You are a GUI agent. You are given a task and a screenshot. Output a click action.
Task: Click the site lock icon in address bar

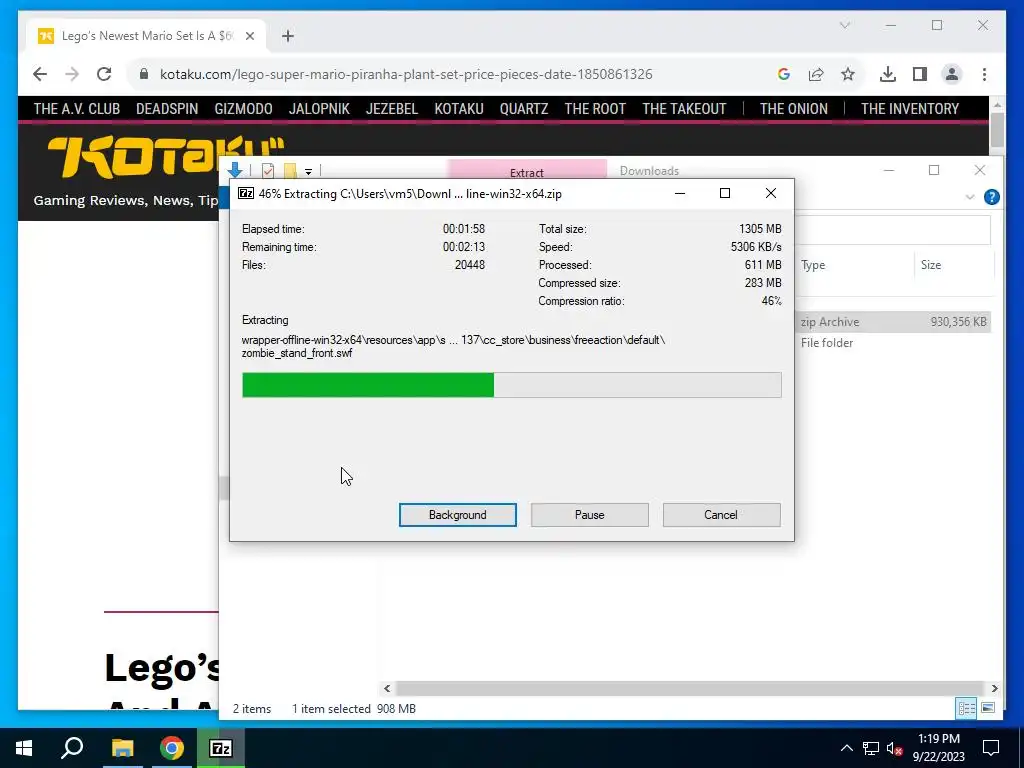(144, 74)
